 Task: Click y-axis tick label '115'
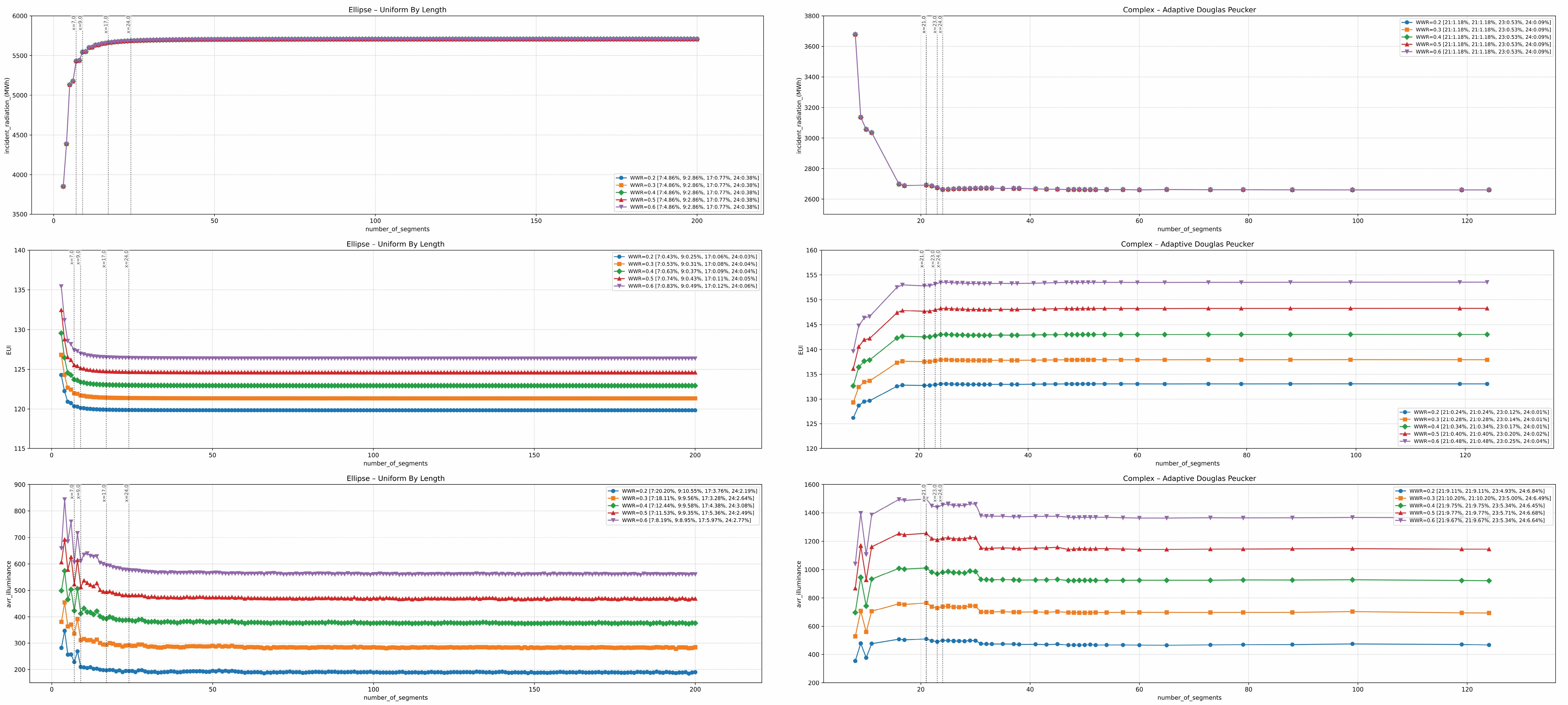[20, 449]
